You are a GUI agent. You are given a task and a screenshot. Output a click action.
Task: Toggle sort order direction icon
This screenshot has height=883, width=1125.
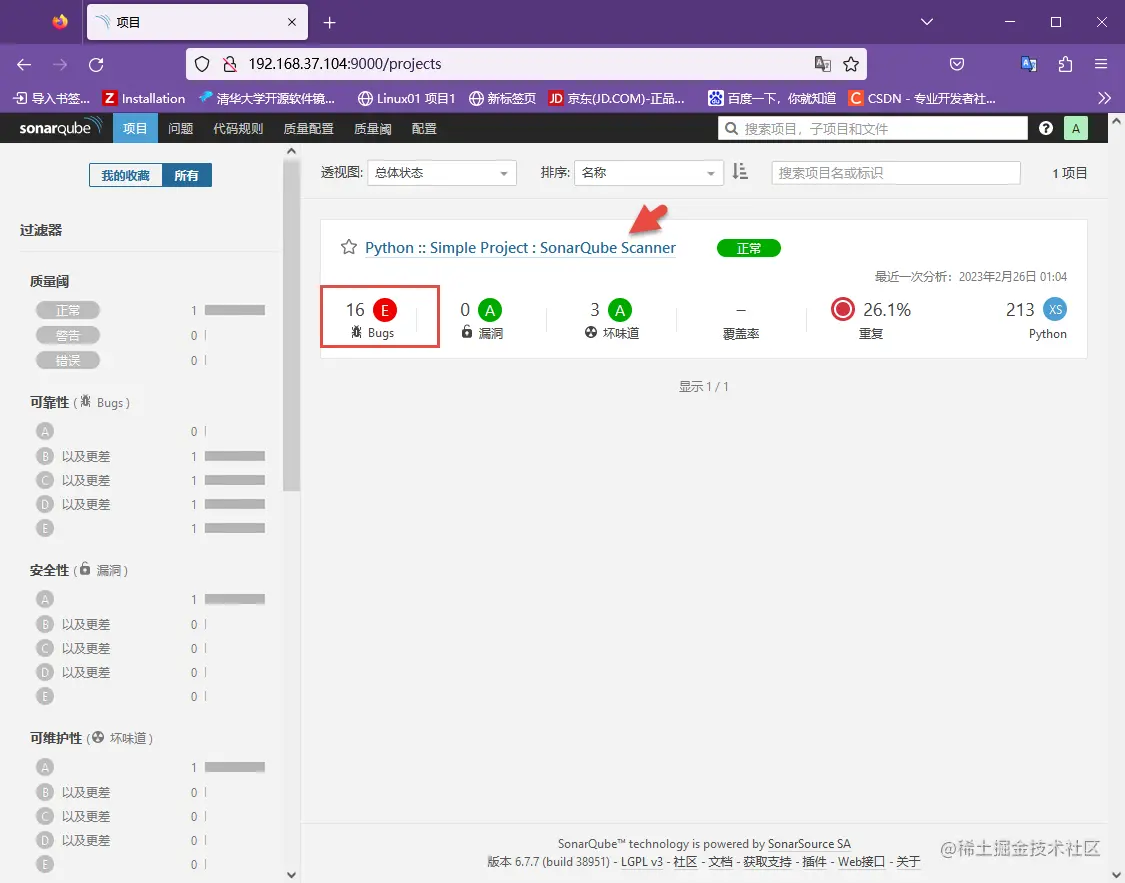click(x=740, y=172)
